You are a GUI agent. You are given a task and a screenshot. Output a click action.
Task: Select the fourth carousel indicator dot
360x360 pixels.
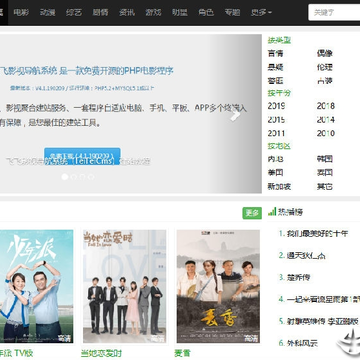91,177
